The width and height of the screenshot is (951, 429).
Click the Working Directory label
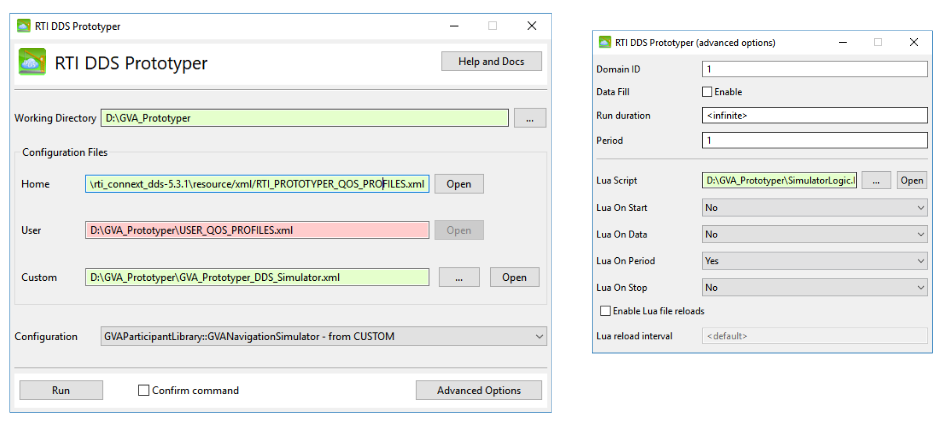55,118
